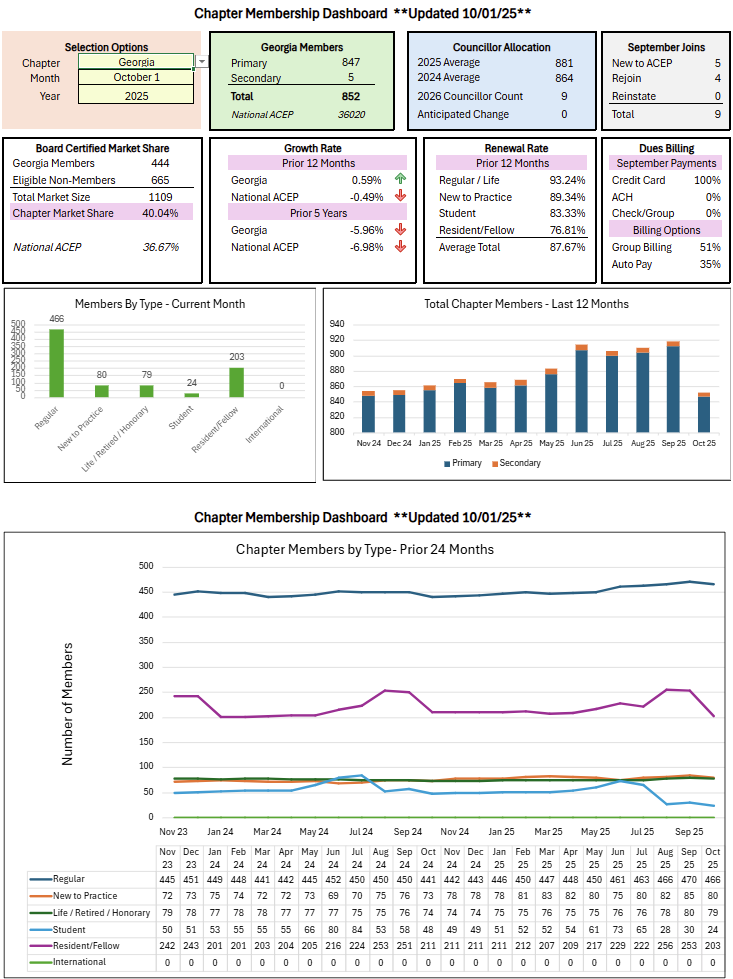Click the Primary legend marker in bar chart
733x979 pixels.
coord(446,464)
